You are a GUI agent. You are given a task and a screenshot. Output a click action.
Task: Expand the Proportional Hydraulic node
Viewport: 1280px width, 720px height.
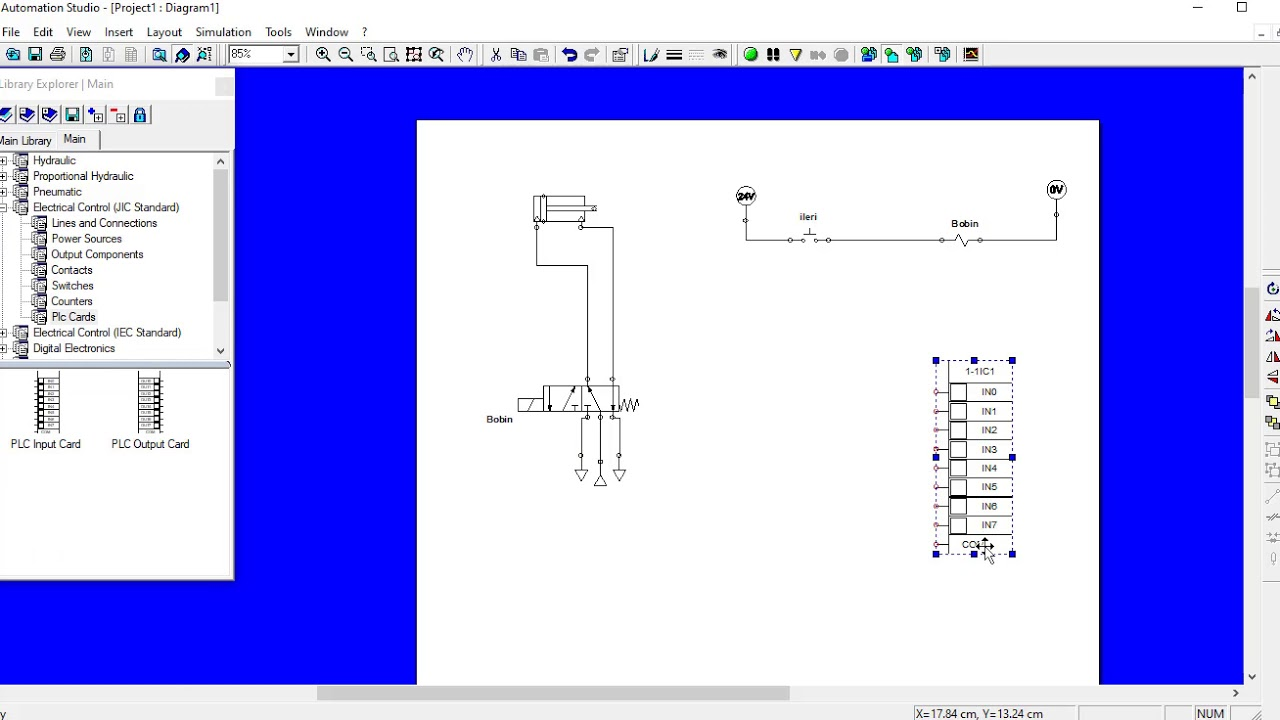coord(4,176)
